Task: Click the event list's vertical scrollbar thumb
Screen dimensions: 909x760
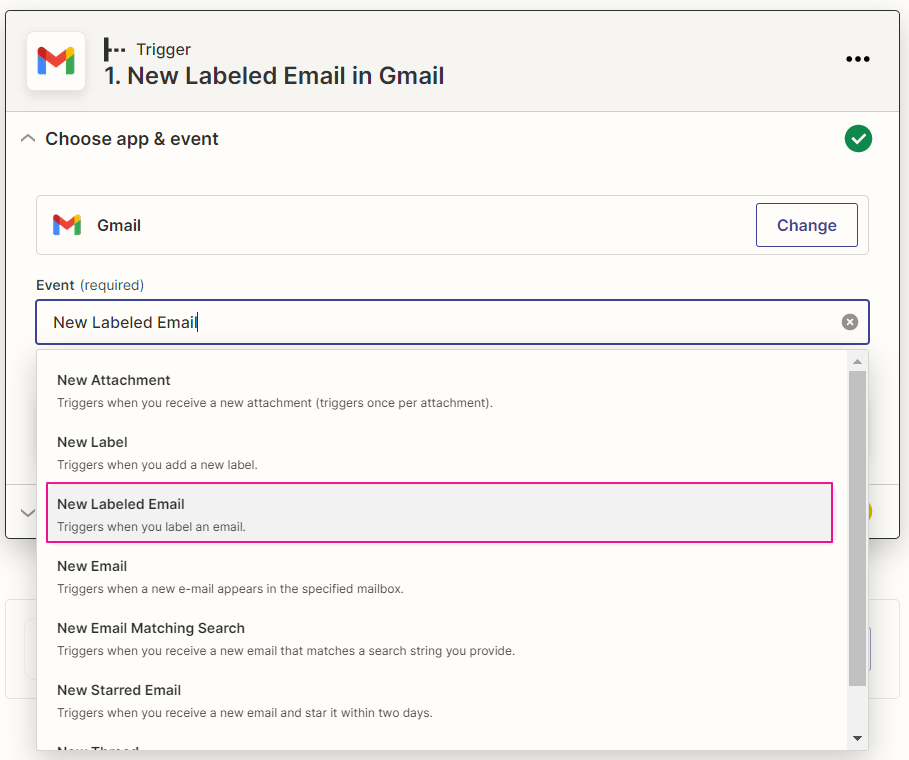Action: coord(857,528)
